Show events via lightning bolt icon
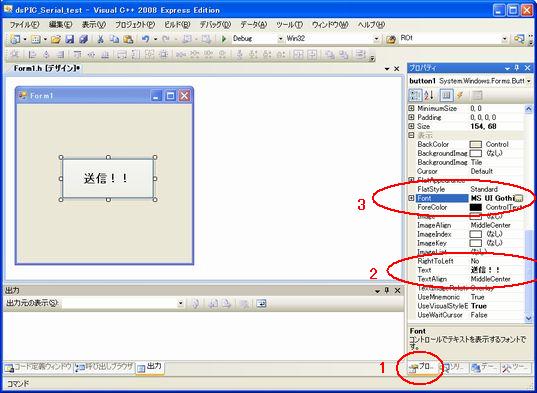This screenshot has height=393, width=537. tap(460, 96)
